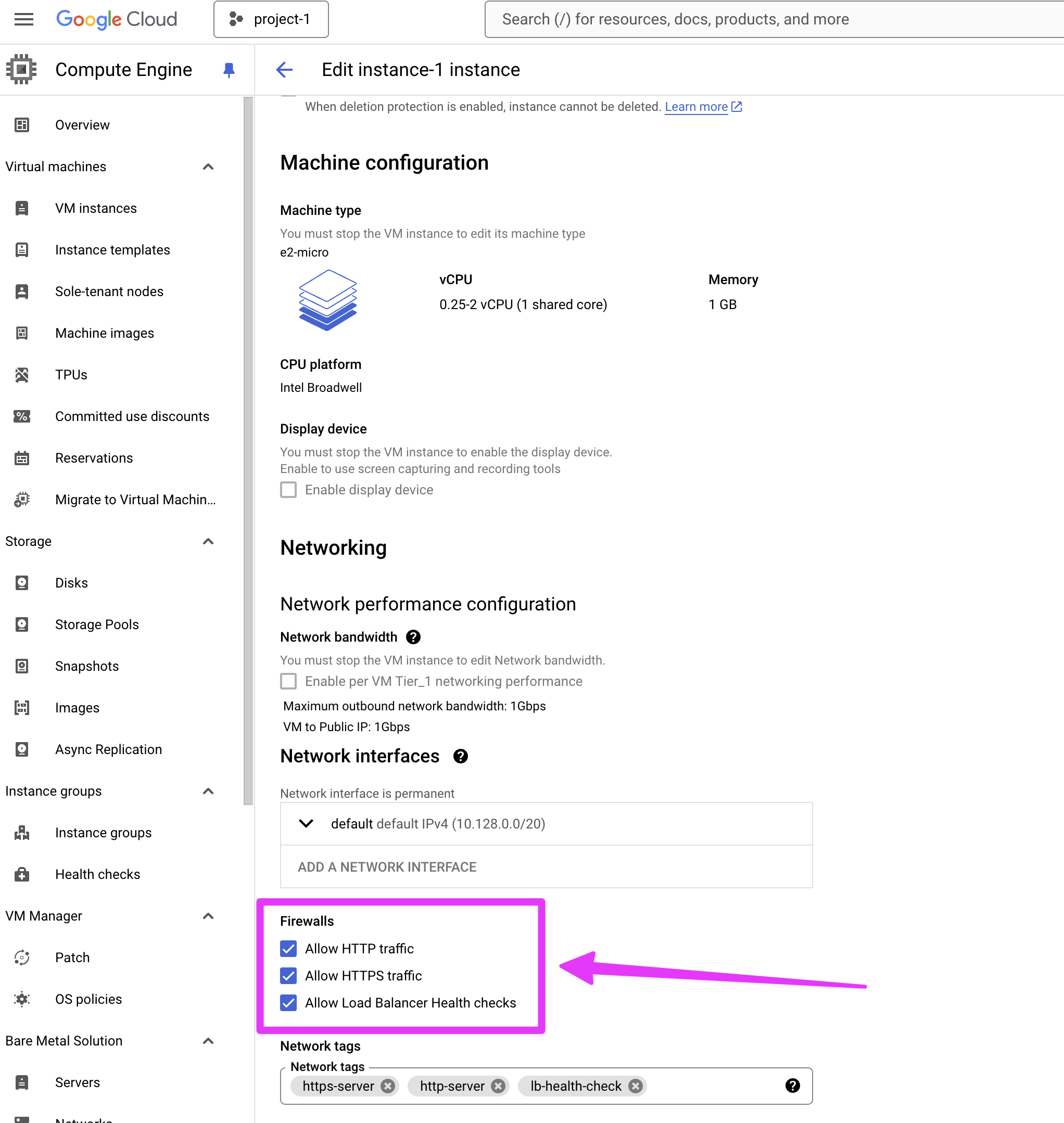Click Network bandwidth help question mark icon
The height and width of the screenshot is (1123, 1064).
point(413,636)
